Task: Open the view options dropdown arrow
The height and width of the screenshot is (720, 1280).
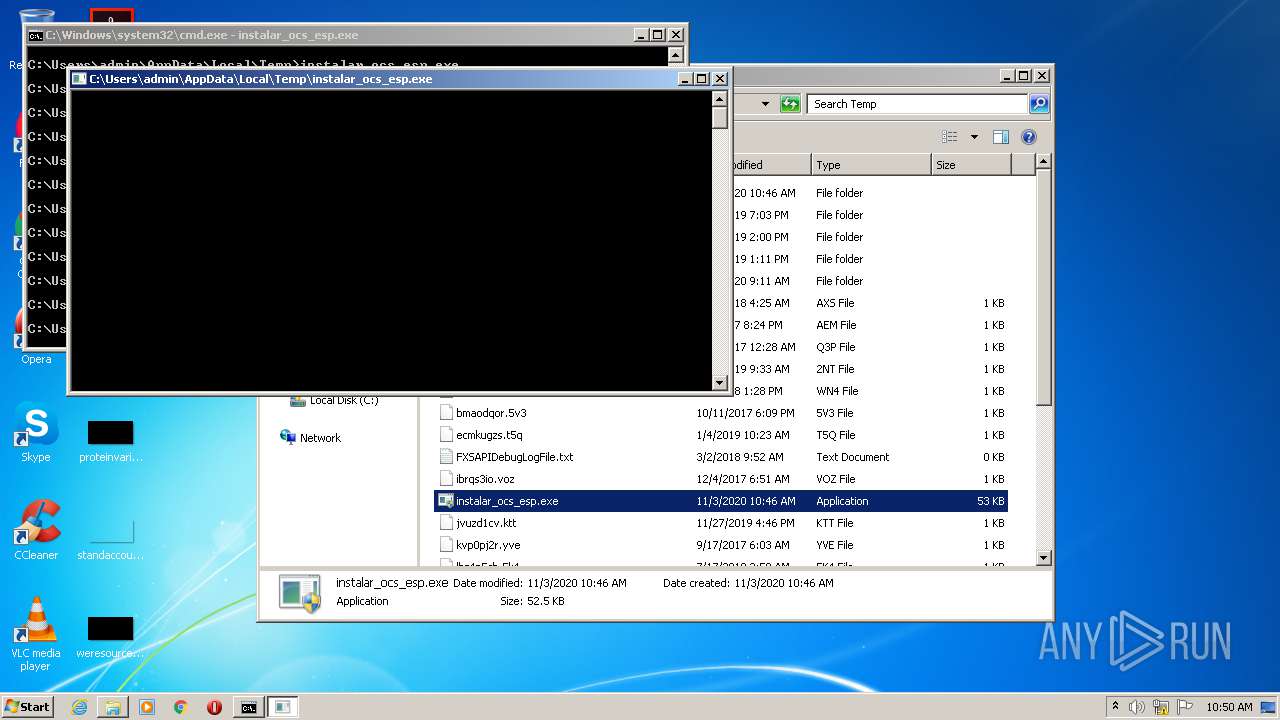Action: [974, 137]
